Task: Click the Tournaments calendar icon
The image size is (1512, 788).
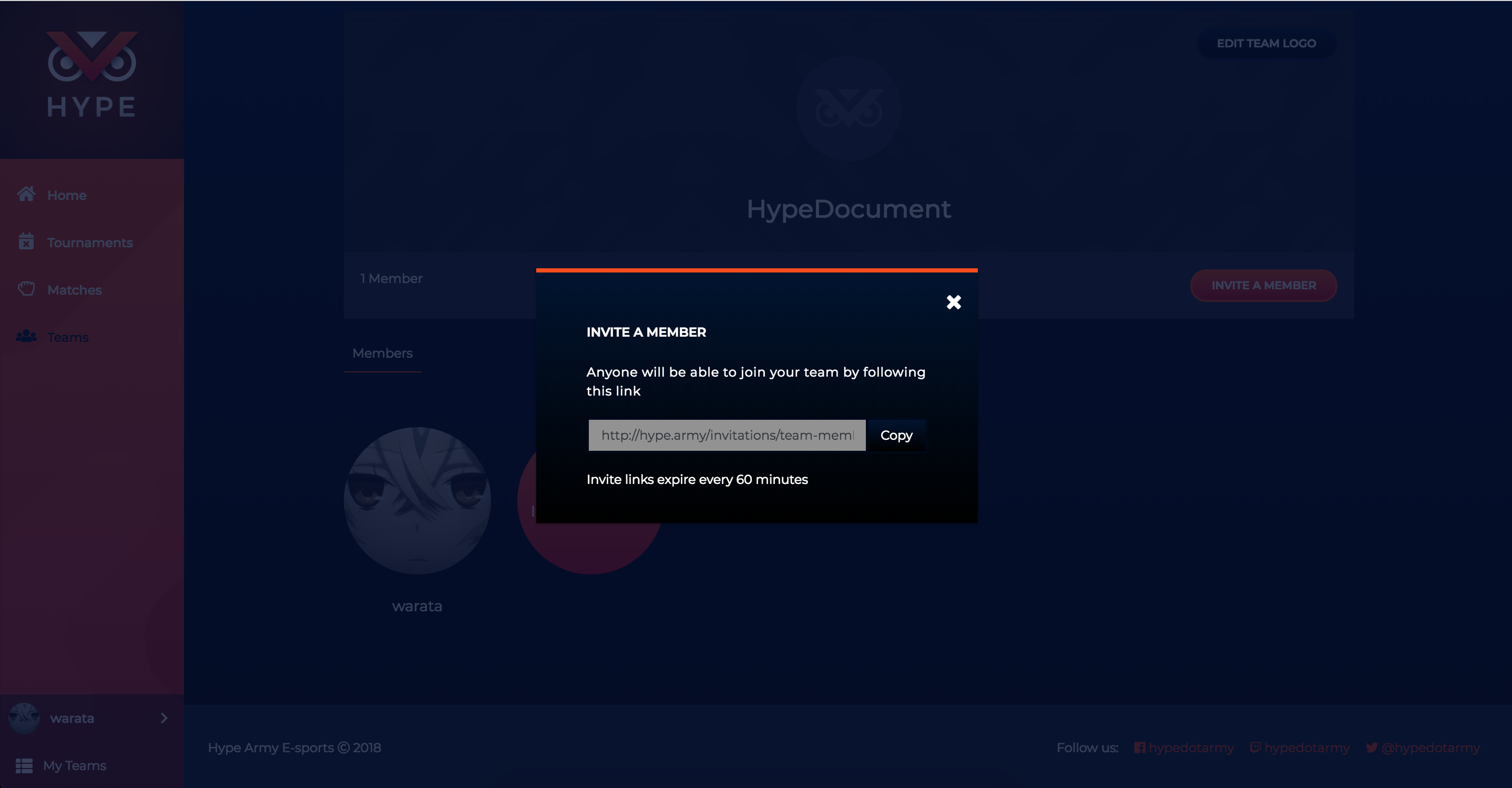Action: click(x=26, y=241)
